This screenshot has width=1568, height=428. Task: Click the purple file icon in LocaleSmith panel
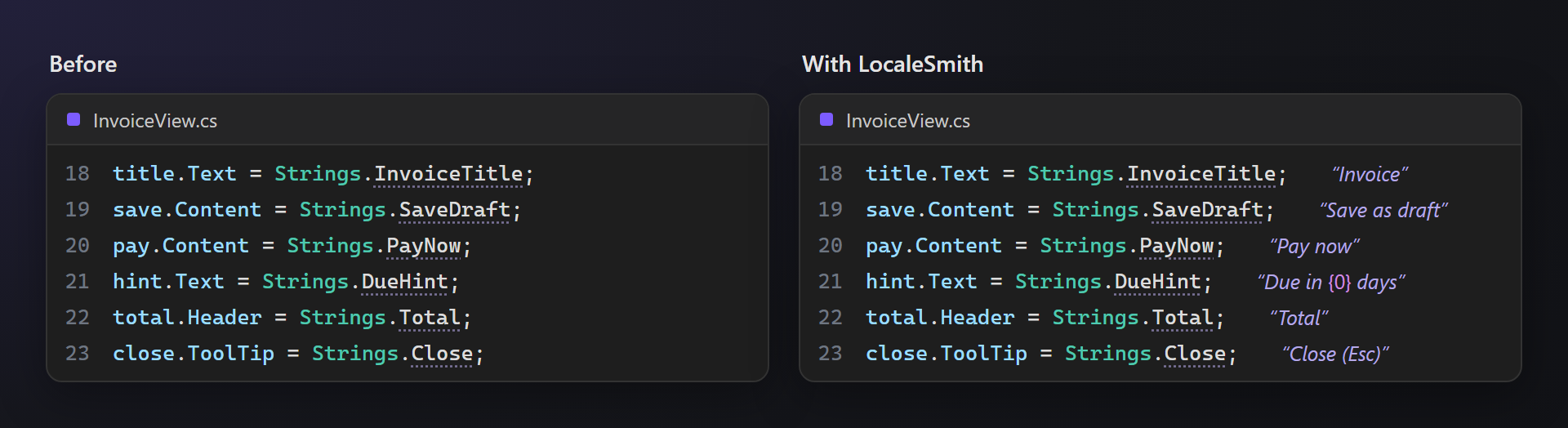[826, 119]
